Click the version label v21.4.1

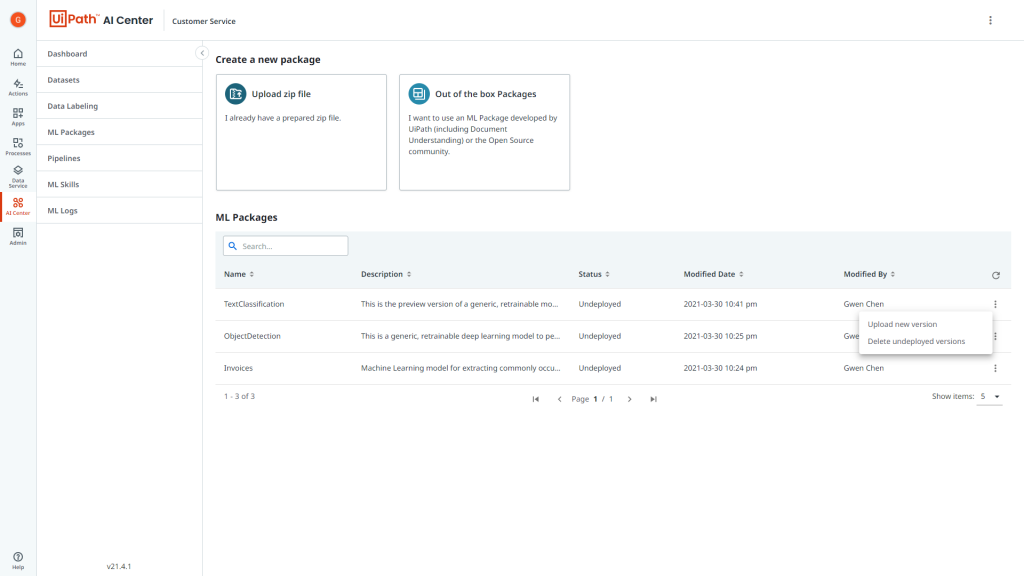(119, 566)
